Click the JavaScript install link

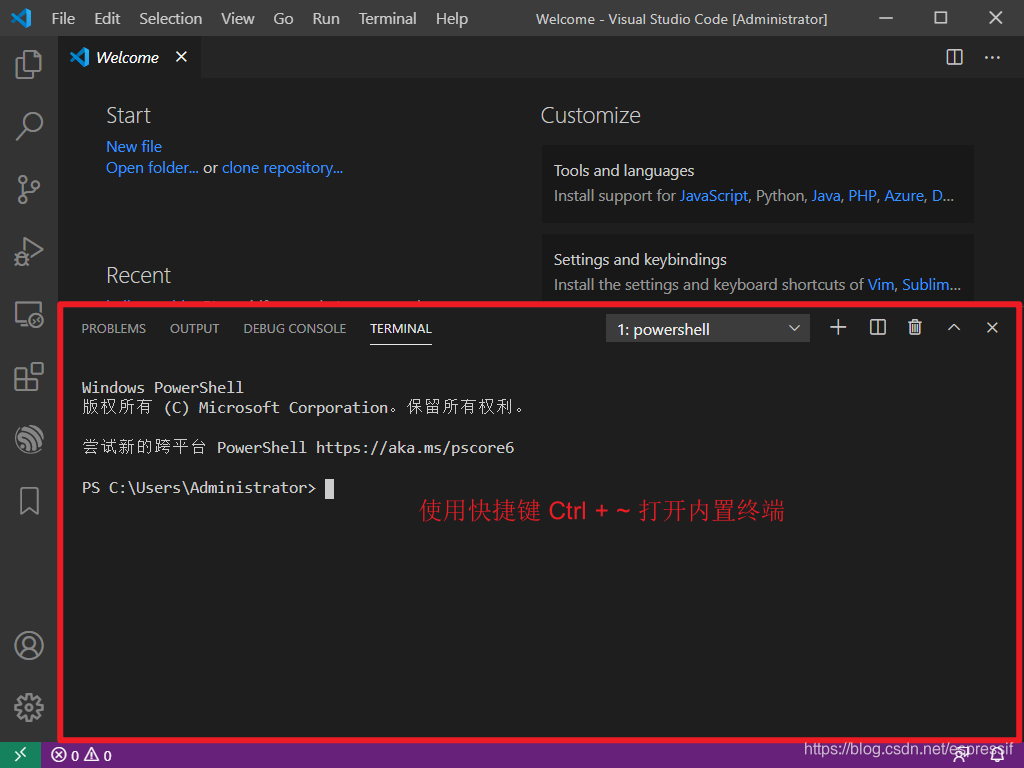(x=714, y=196)
